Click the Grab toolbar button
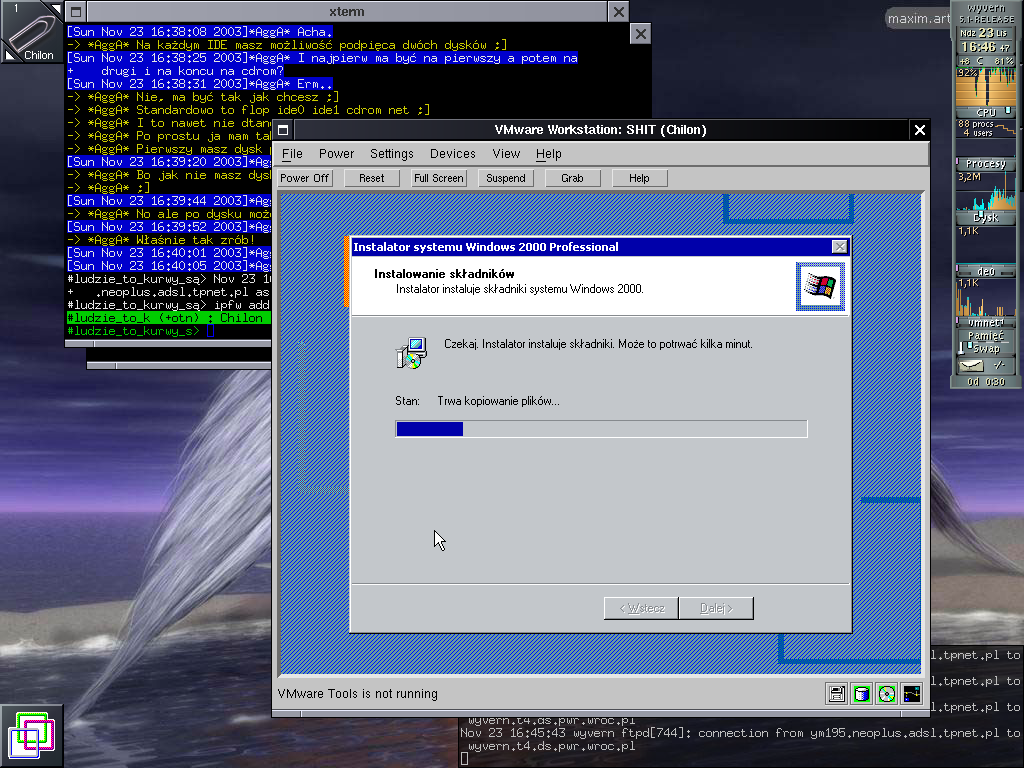 (572, 178)
